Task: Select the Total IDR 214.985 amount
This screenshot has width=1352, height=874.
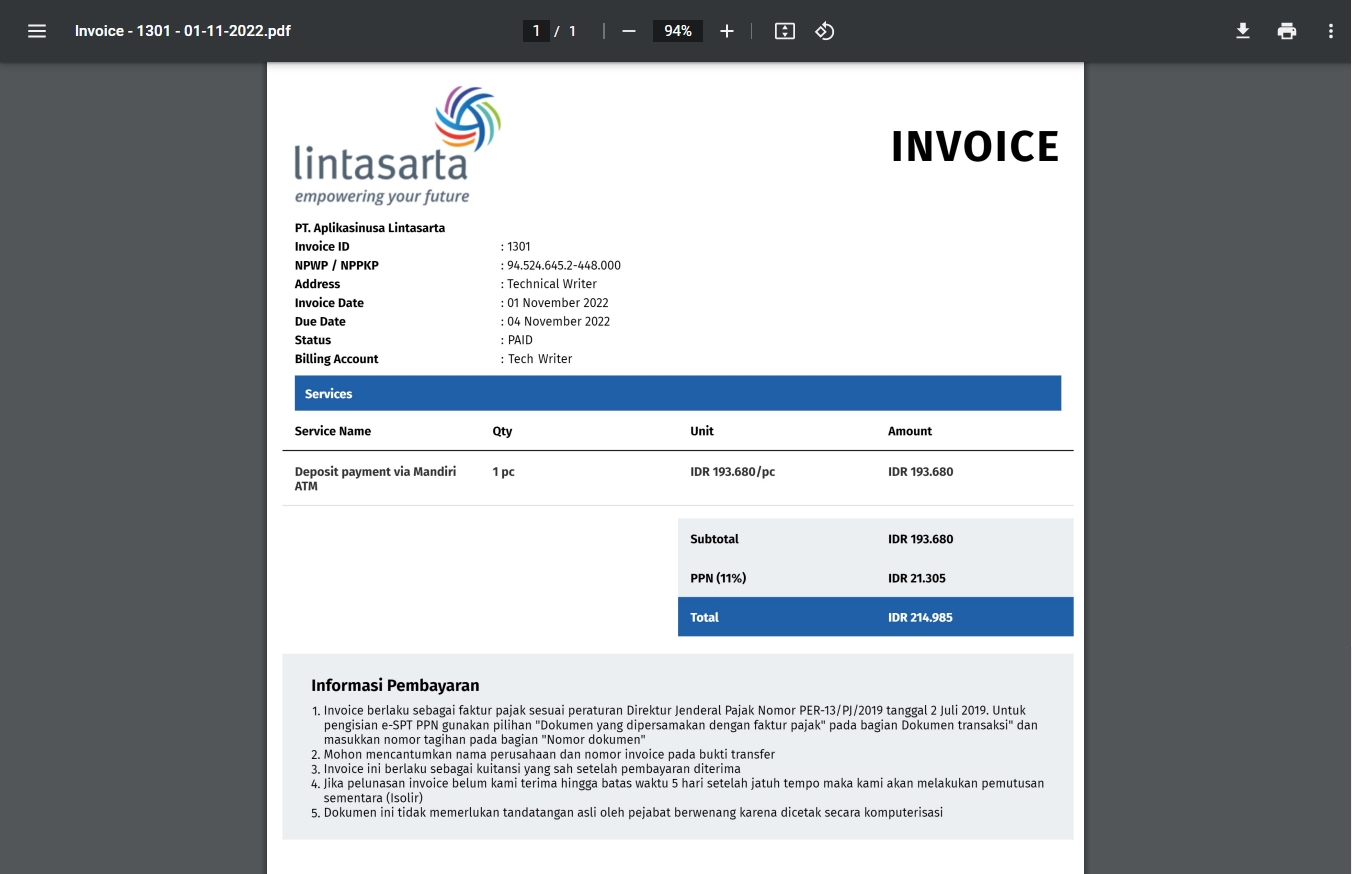Action: pos(920,617)
